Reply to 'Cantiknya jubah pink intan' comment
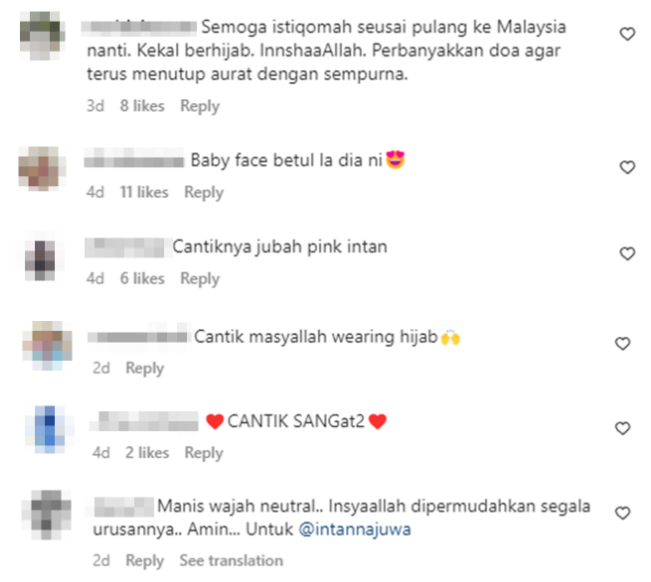Viewport: 651px width, 582px height. [200, 279]
